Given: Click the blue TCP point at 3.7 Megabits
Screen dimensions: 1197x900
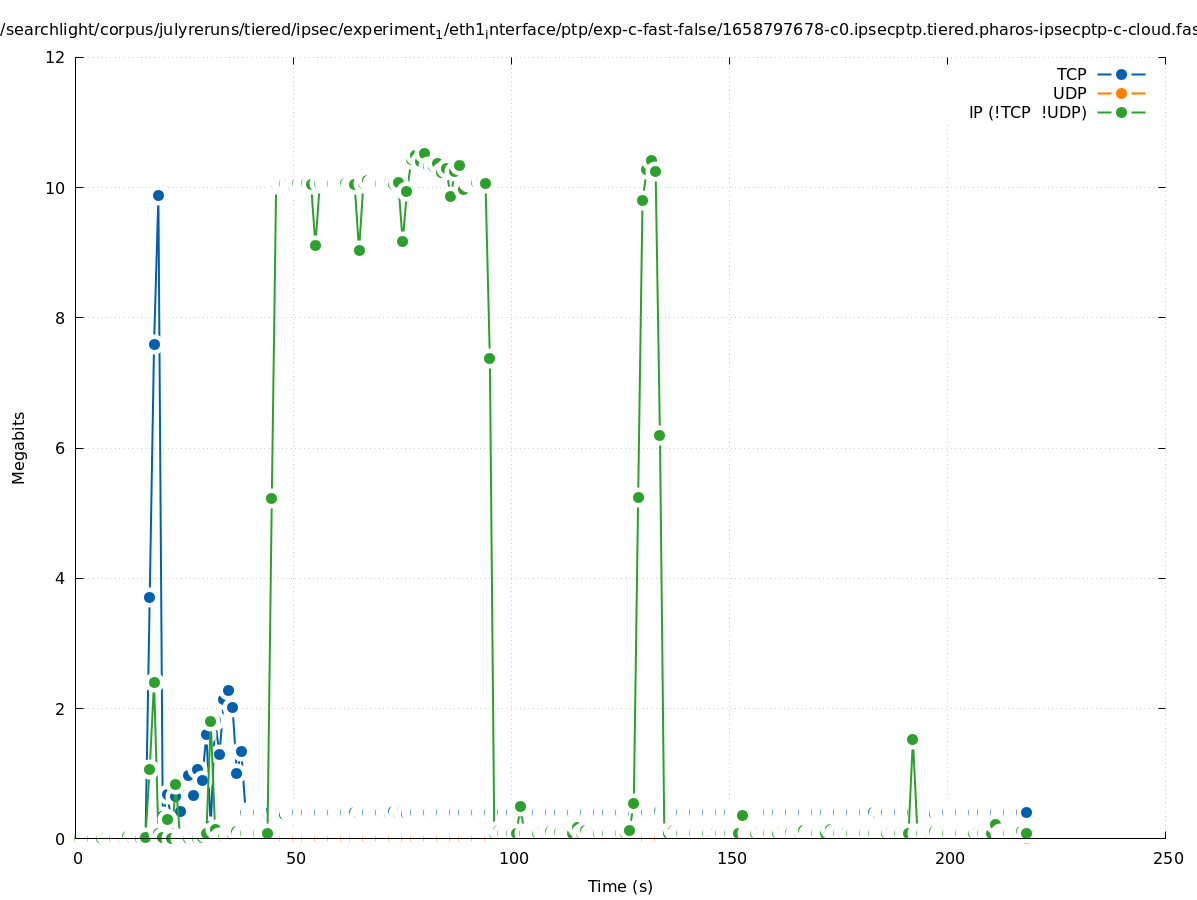Looking at the screenshot, I should (x=149, y=597).
